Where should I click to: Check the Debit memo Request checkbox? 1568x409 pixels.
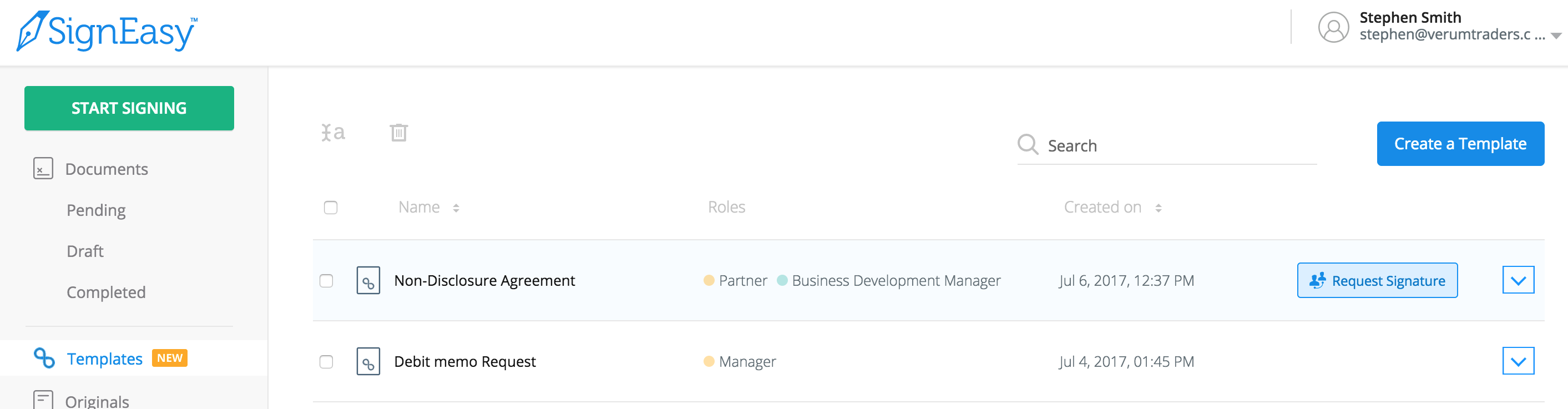click(x=327, y=361)
